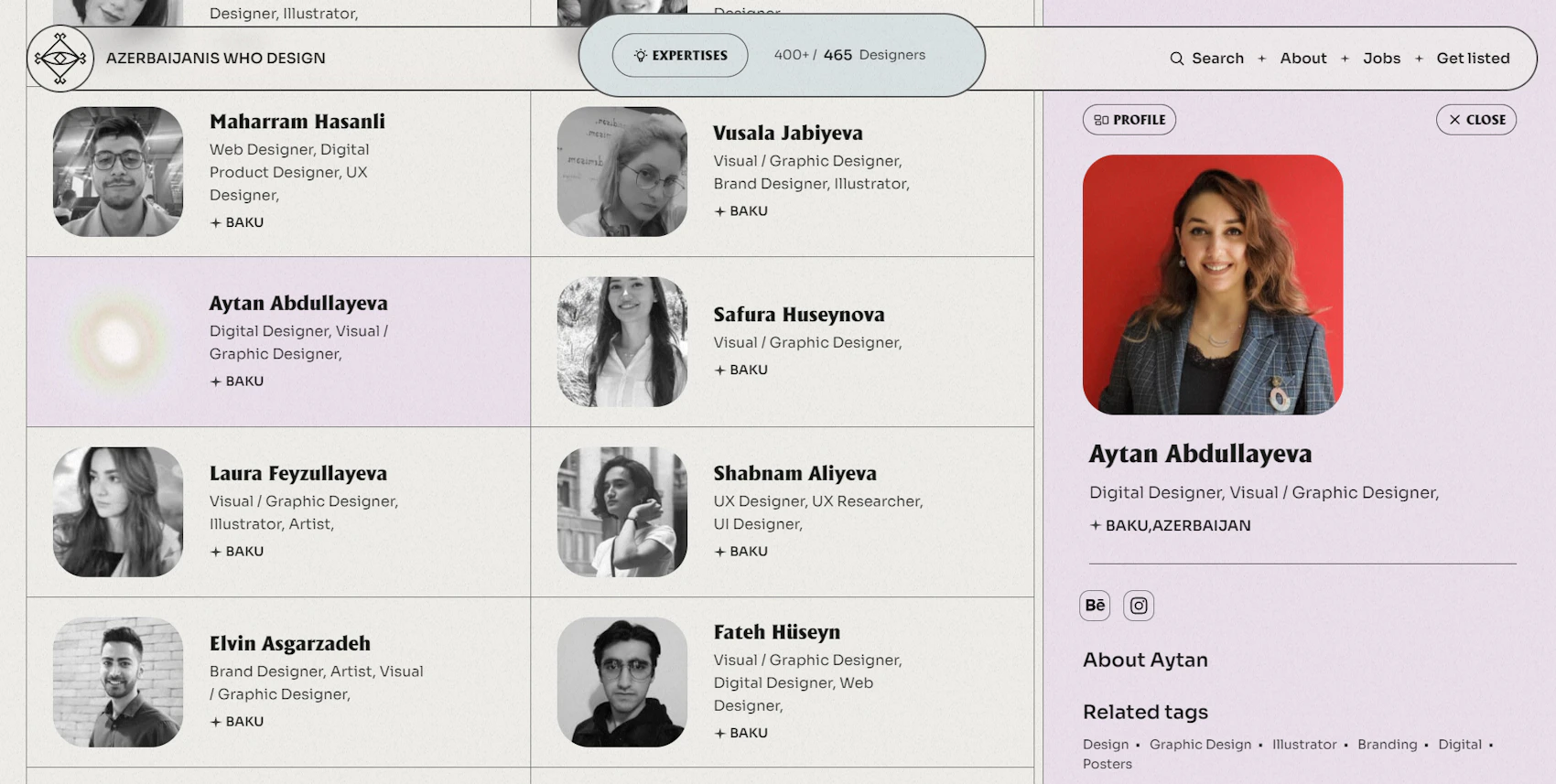Open Laura Feyzullayeva's photo thumbnail
The width and height of the screenshot is (1556, 784).
pyautogui.click(x=118, y=512)
